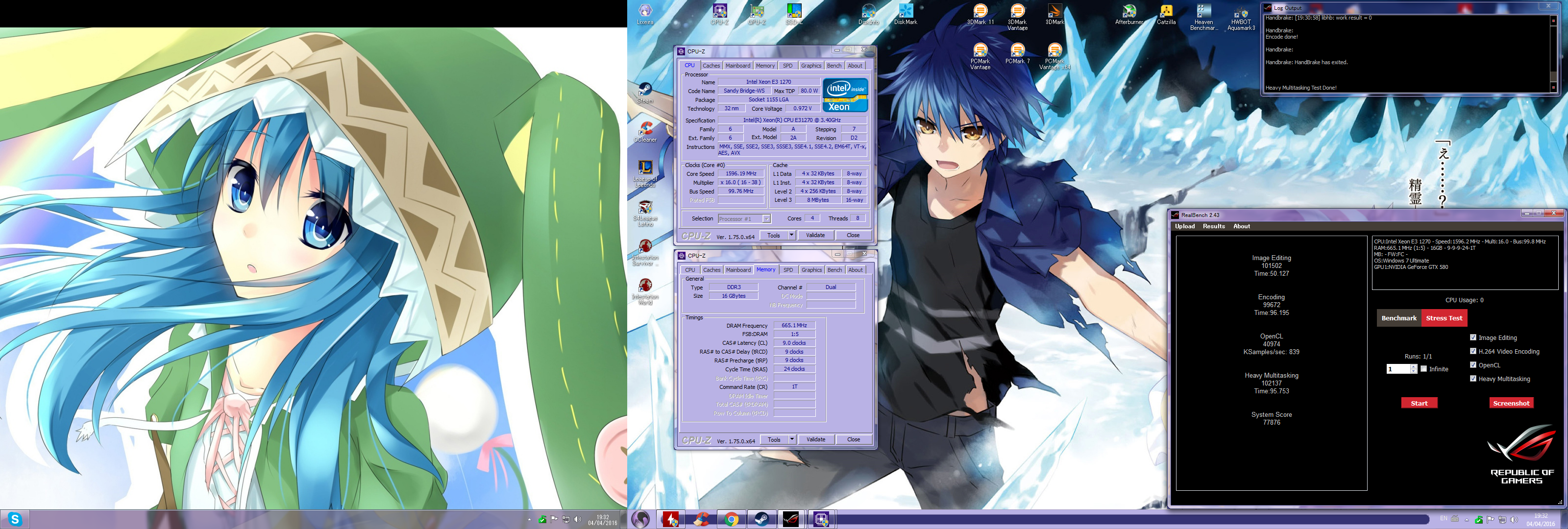Launch the 3DMark Vantage desktop shortcut

pyautogui.click(x=1017, y=17)
